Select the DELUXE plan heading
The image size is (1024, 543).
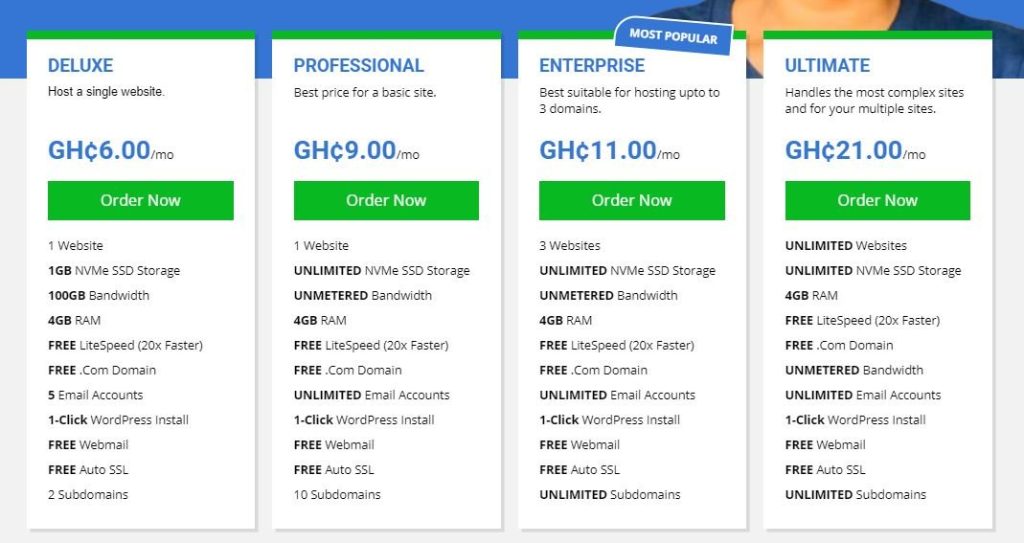click(x=80, y=65)
